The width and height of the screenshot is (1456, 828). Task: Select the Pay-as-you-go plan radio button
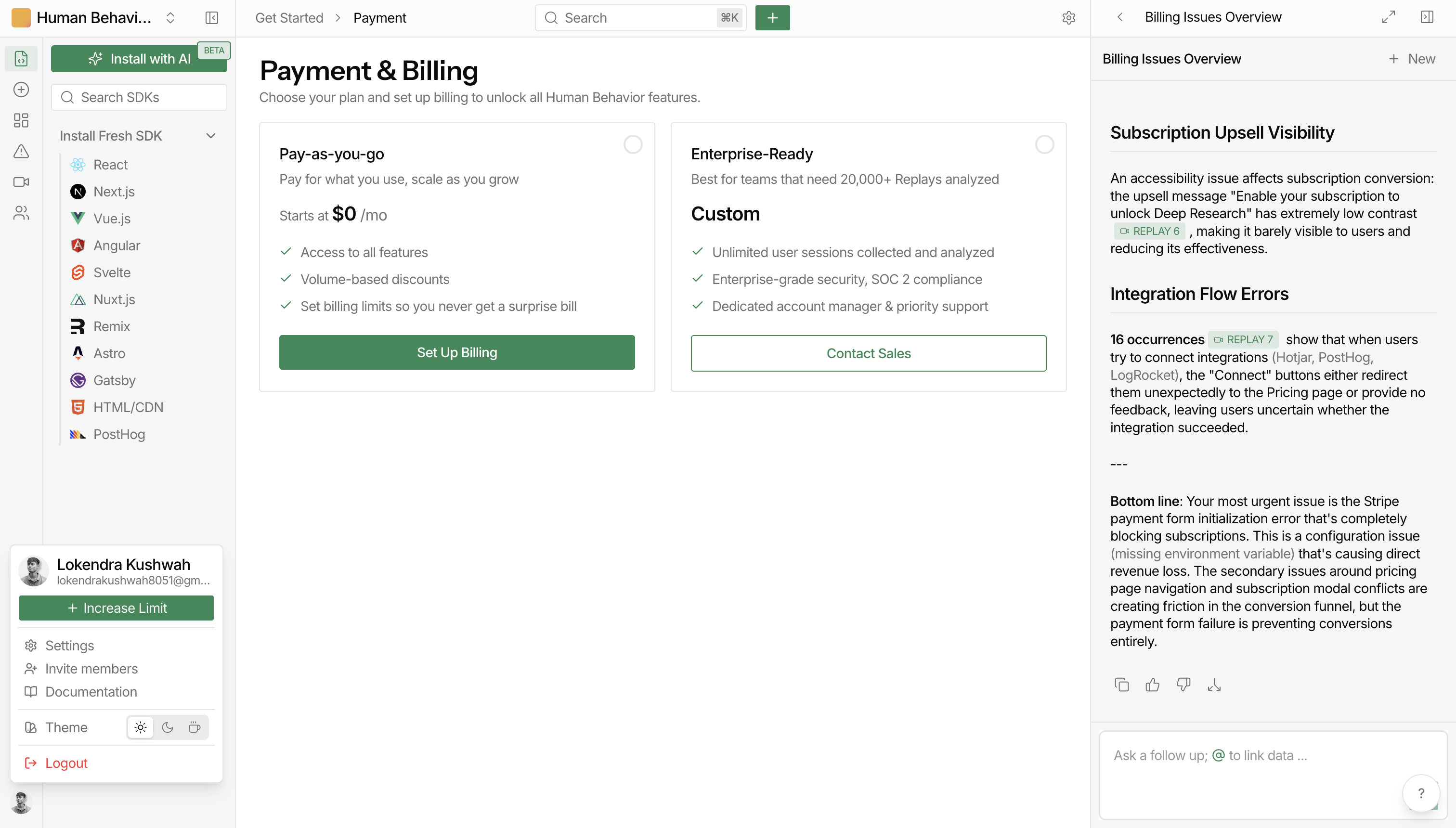click(x=633, y=144)
